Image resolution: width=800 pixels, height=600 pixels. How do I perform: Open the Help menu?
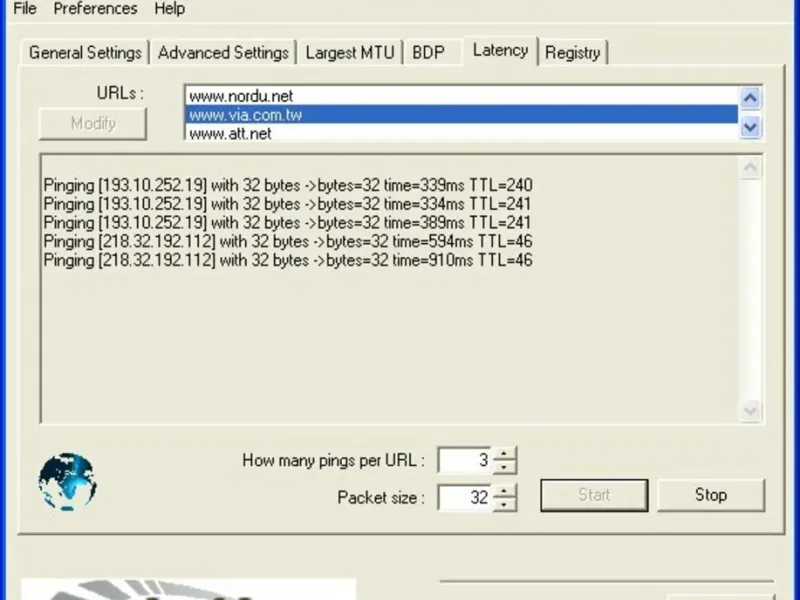169,9
